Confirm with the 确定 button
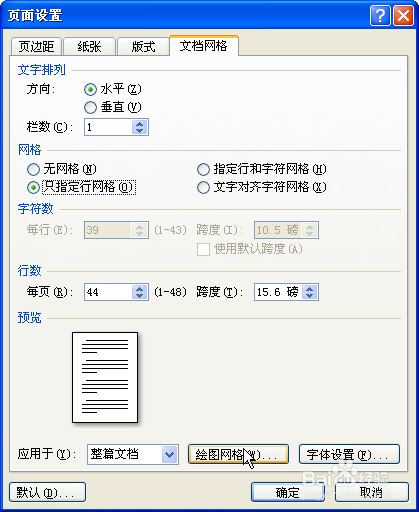 point(288,492)
